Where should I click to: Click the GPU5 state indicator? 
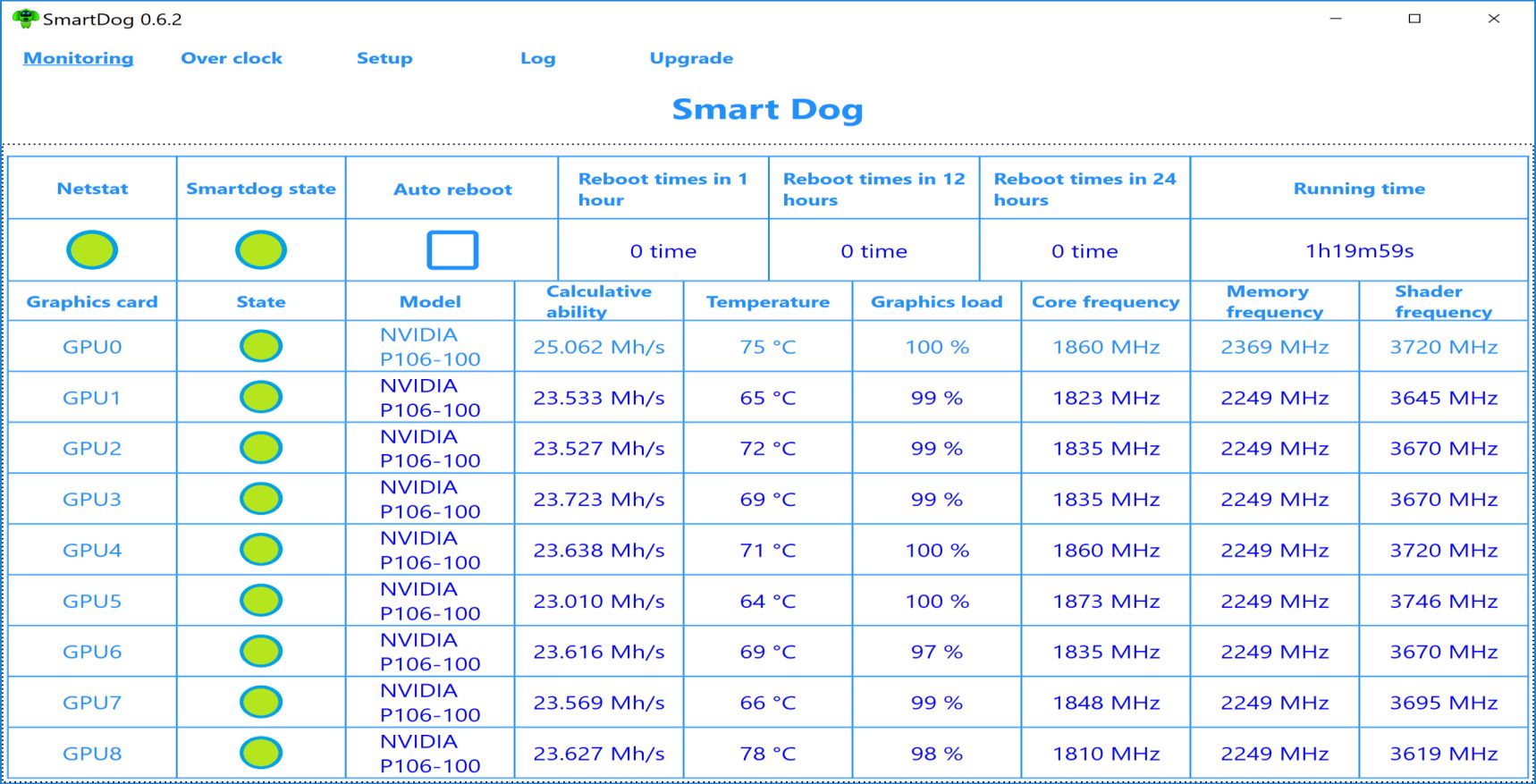coord(261,601)
